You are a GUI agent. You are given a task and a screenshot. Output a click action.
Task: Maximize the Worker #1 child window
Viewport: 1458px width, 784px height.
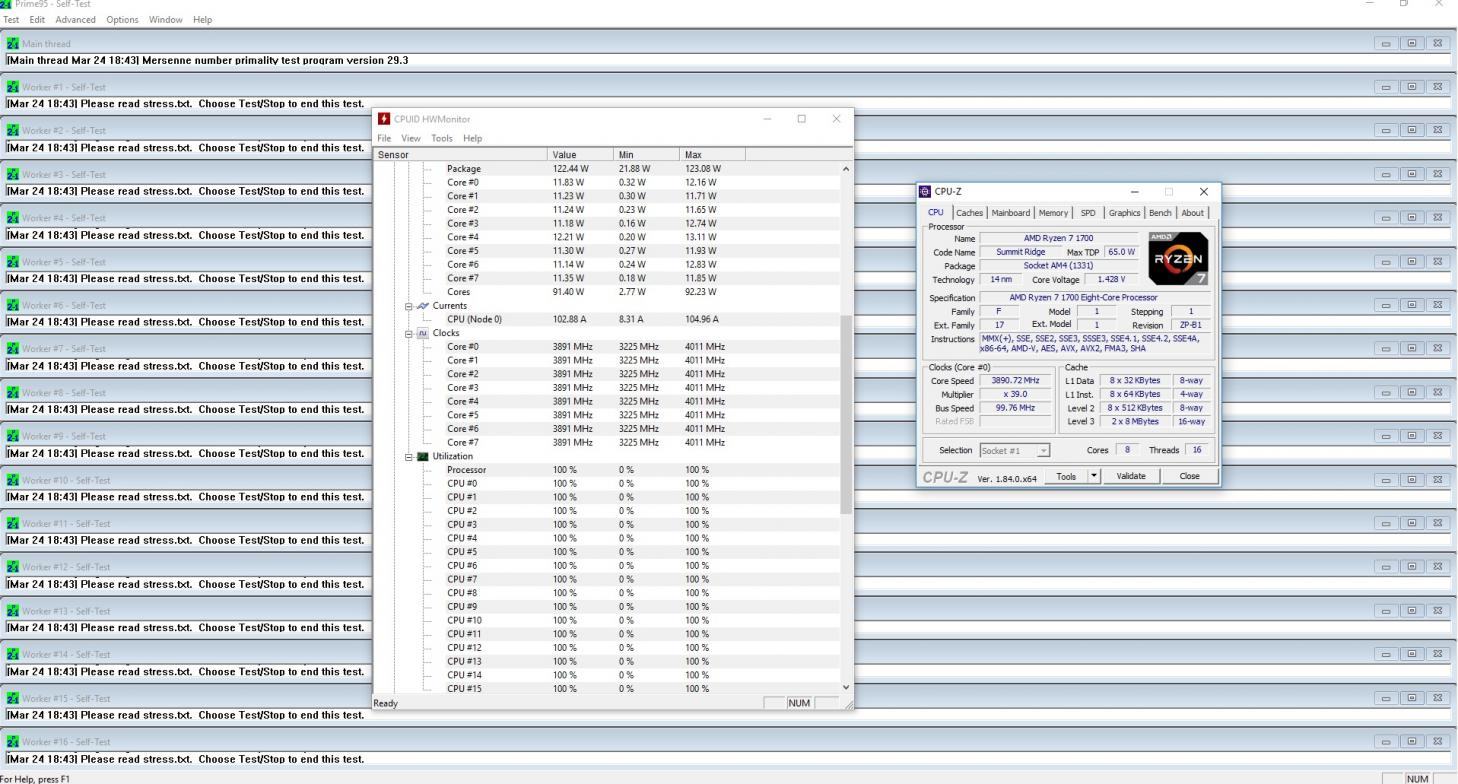pyautogui.click(x=1412, y=87)
